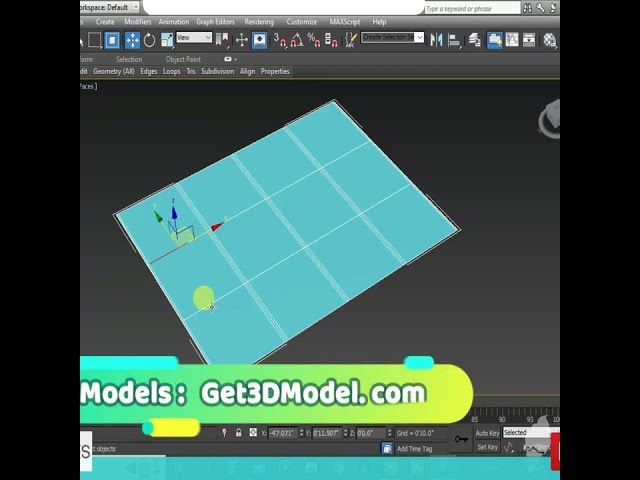
Task: Open the Create menu
Action: (x=105, y=22)
